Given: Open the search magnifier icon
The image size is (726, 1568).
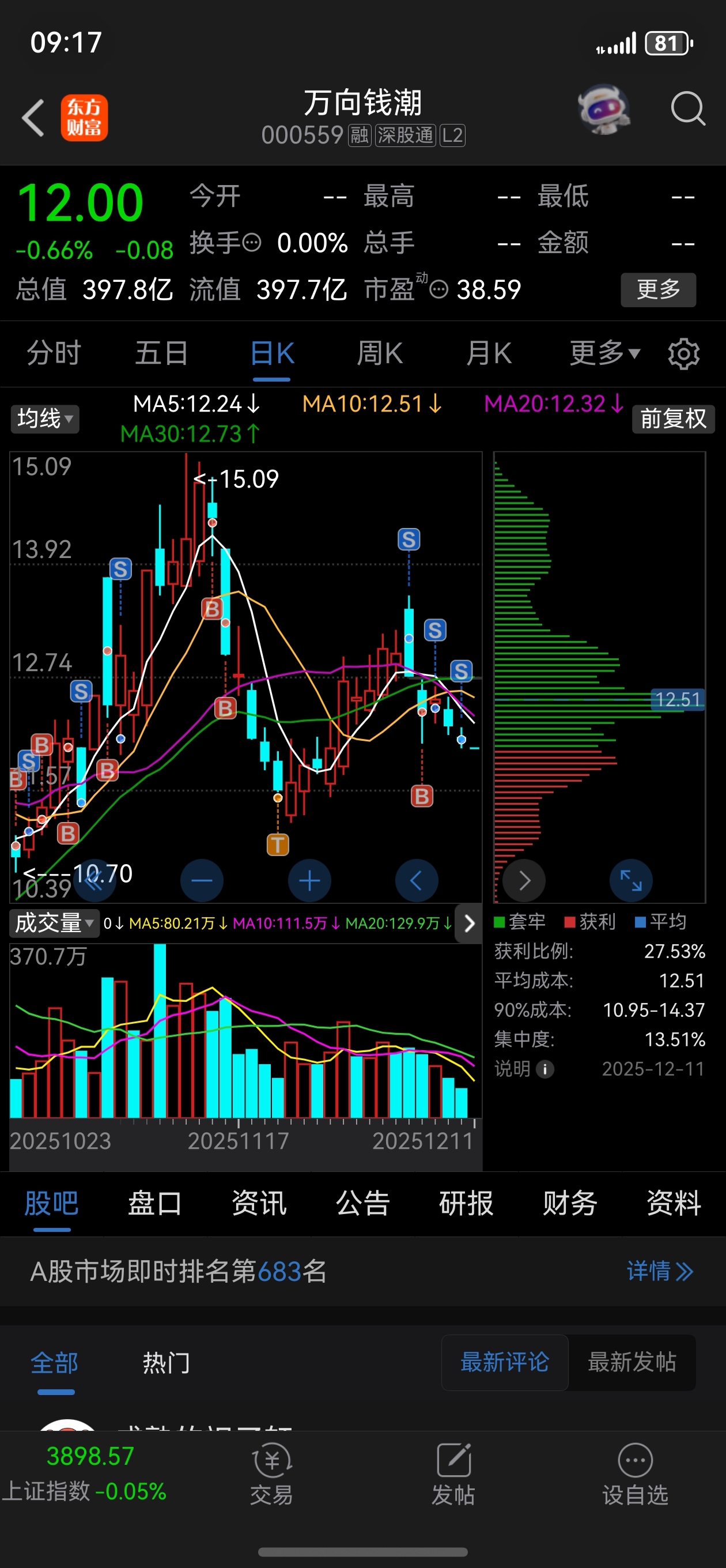Looking at the screenshot, I should [687, 109].
